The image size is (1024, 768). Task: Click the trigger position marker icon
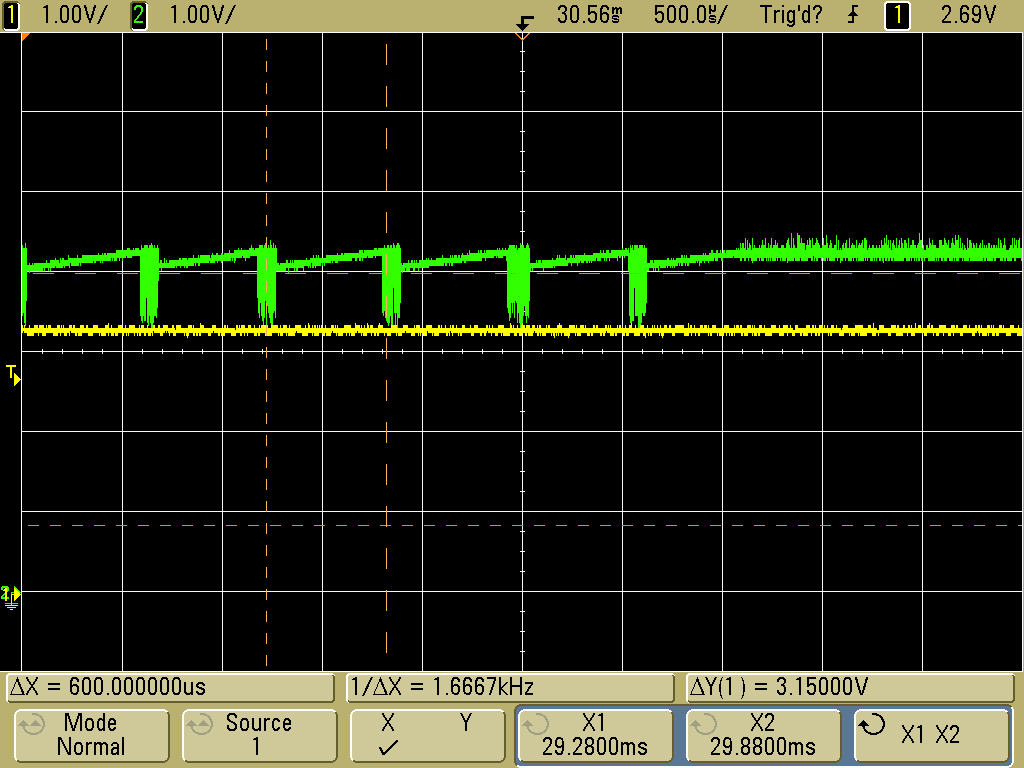(524, 23)
